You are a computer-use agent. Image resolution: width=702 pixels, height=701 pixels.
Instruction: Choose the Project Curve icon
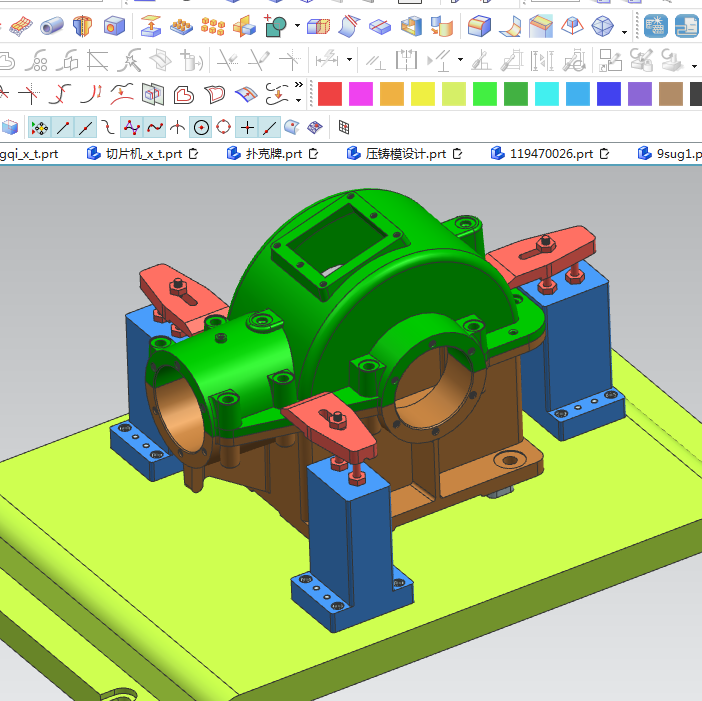tap(122, 94)
